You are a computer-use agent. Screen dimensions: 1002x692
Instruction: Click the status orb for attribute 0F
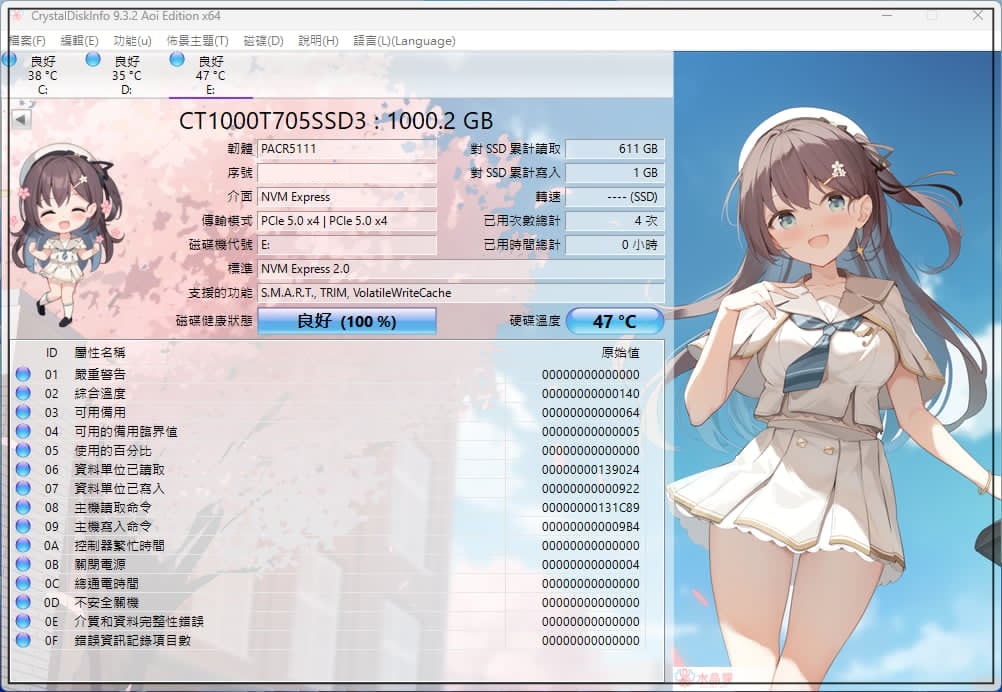point(23,640)
